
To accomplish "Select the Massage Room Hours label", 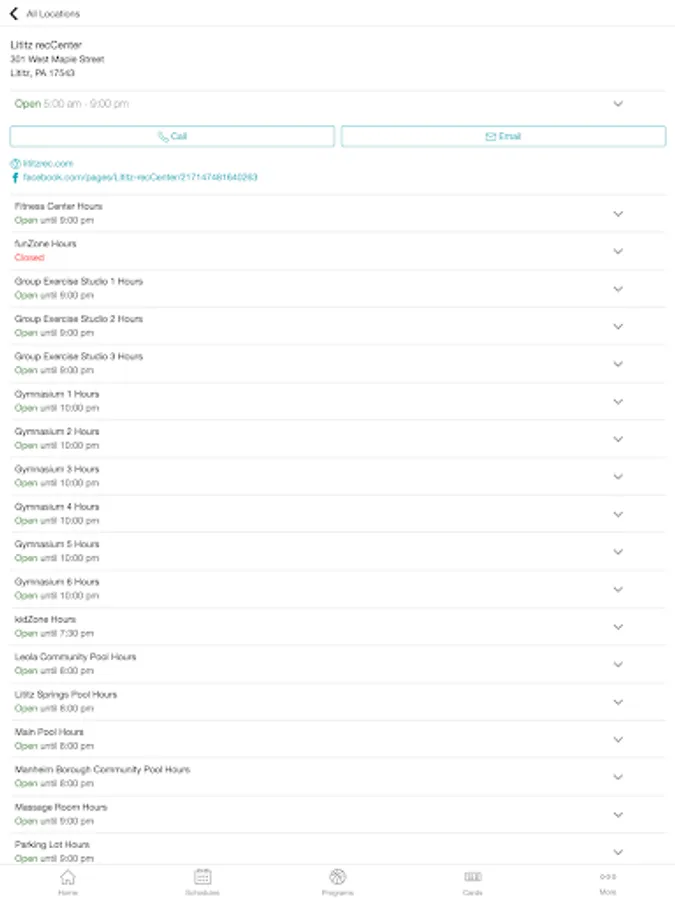I will [x=61, y=807].
